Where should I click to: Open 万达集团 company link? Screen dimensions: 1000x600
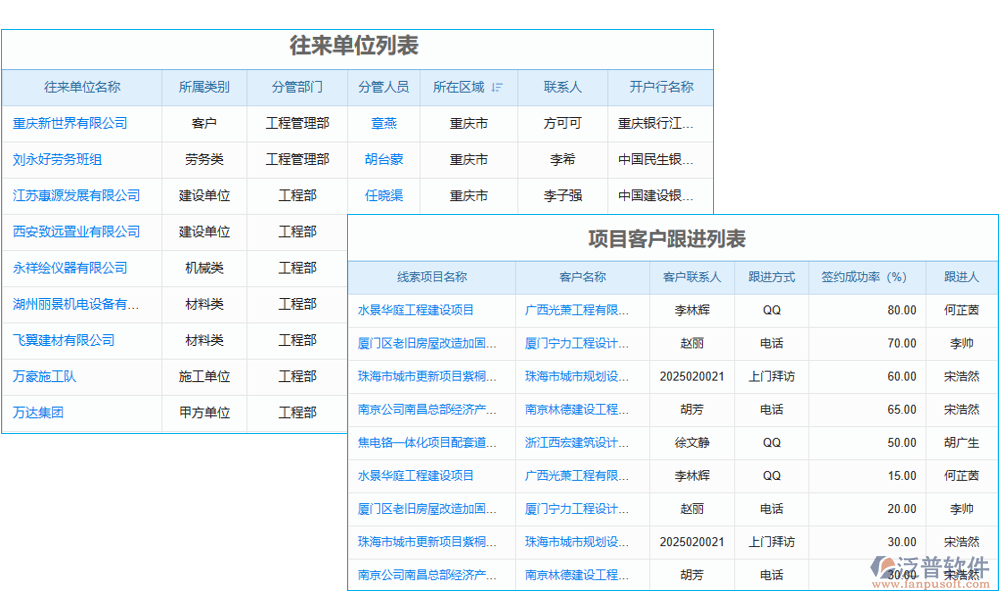[x=37, y=413]
